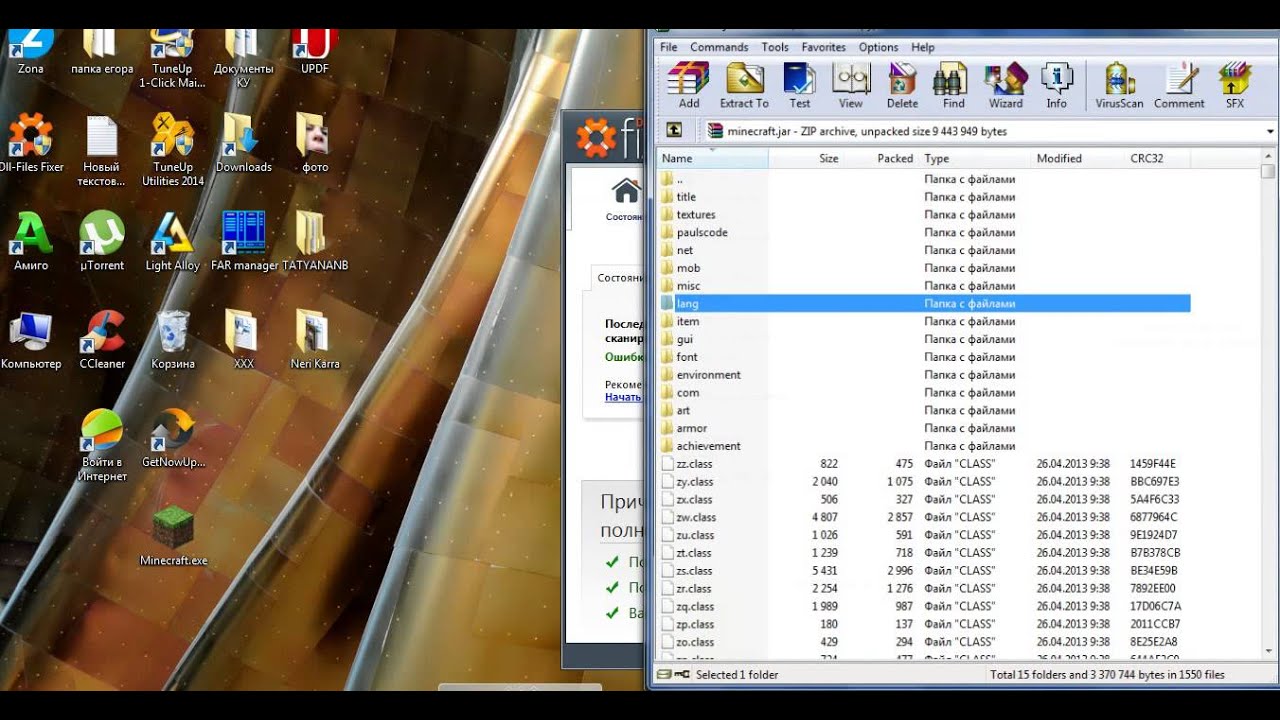Select the achievement folder row
The height and width of the screenshot is (720, 1280).
(924, 446)
